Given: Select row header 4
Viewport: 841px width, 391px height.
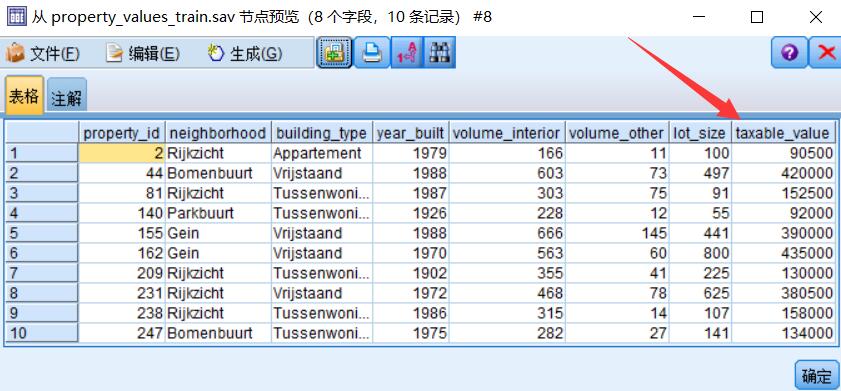Looking at the screenshot, I should [x=42, y=213].
